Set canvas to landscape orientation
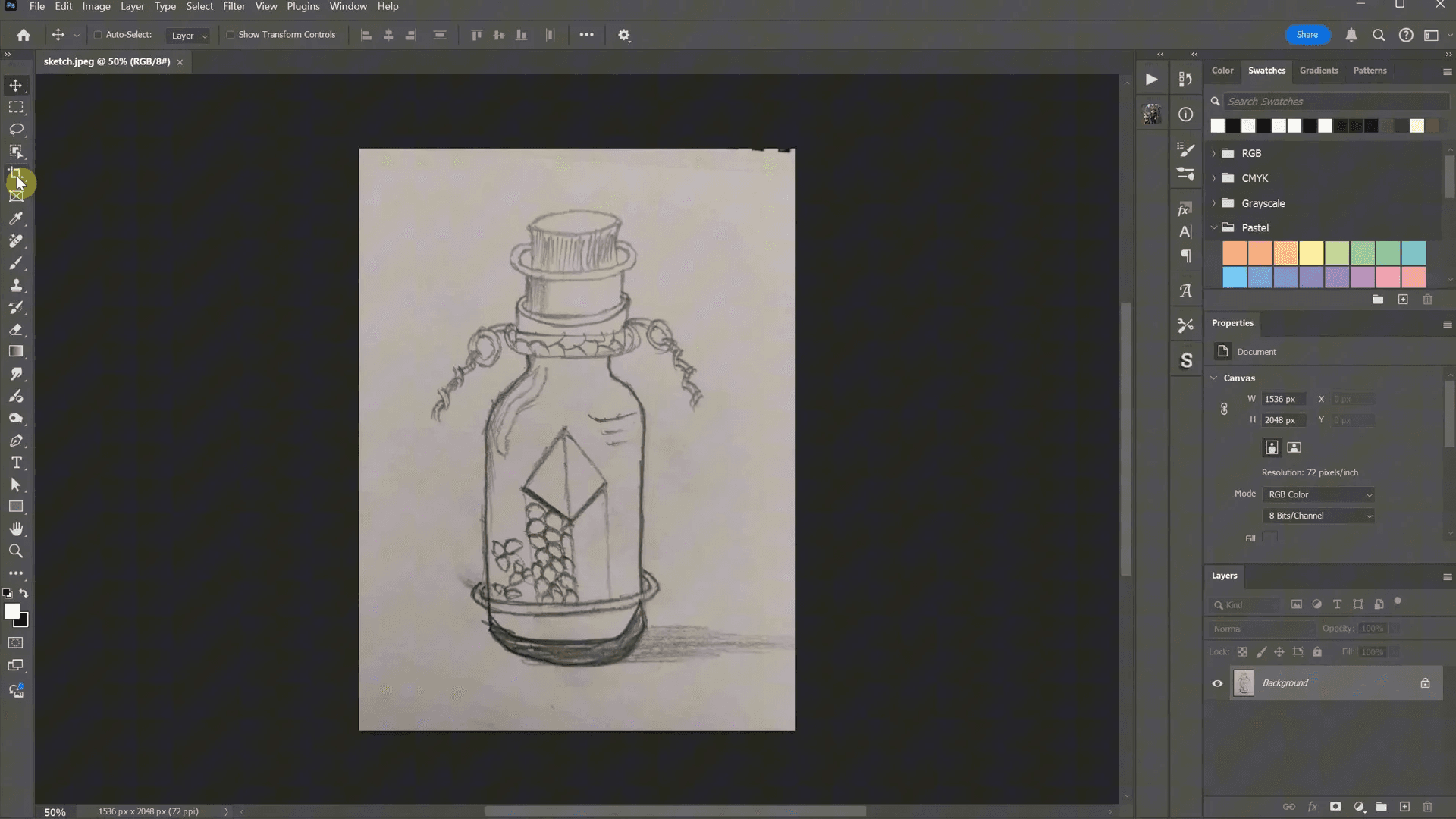 coord(1294,447)
